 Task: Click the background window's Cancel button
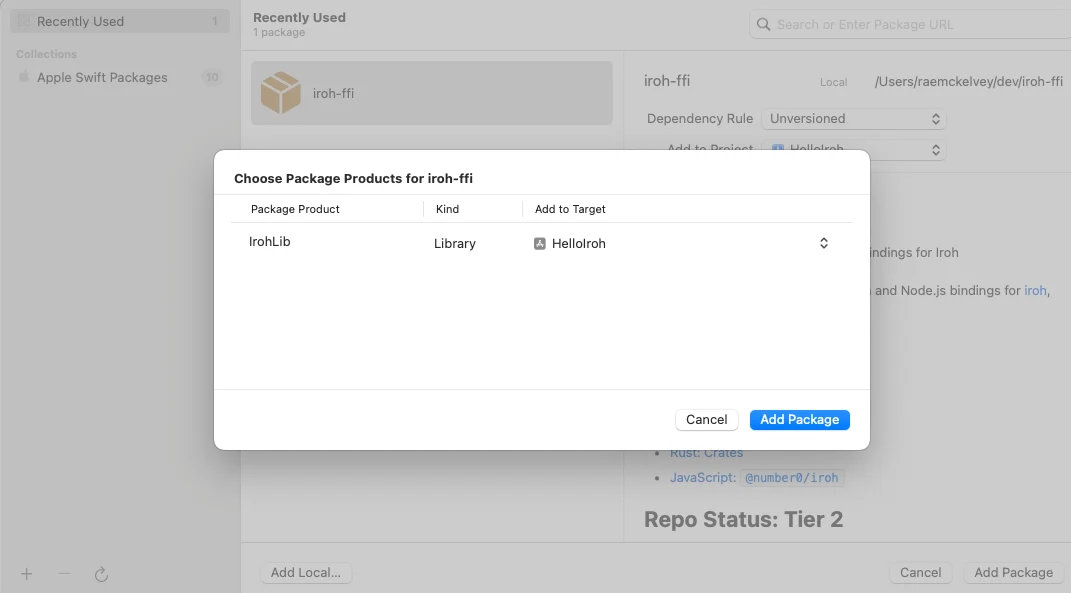tap(921, 573)
